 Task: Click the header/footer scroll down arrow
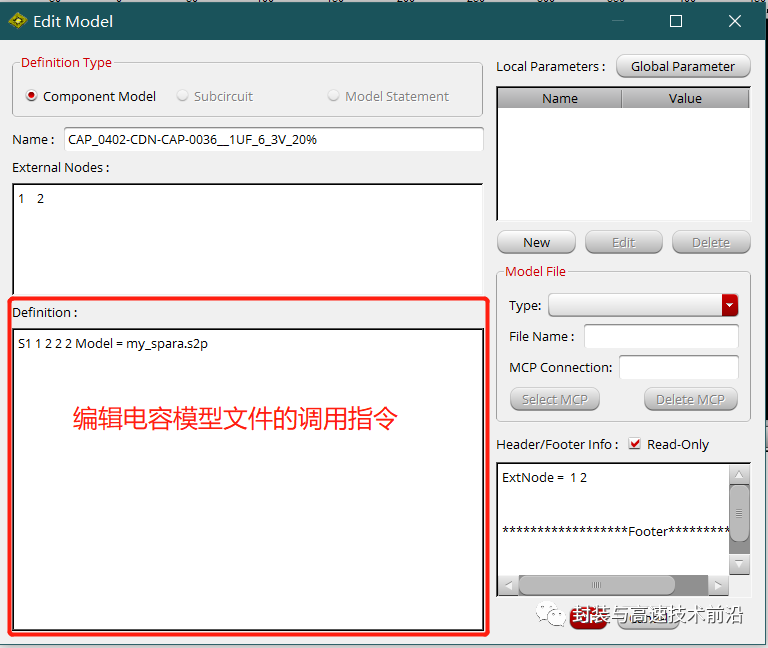click(739, 564)
